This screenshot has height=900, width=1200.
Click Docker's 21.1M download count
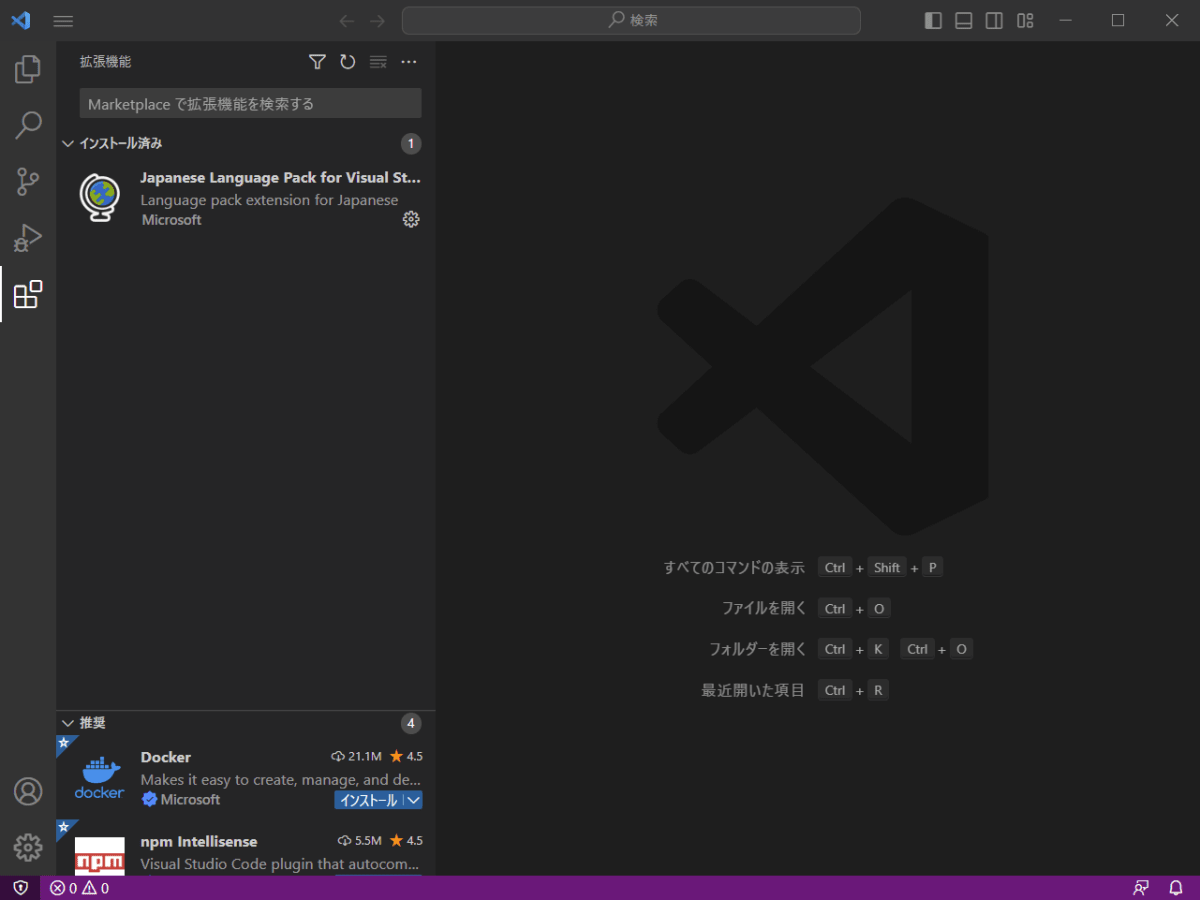pyautogui.click(x=357, y=756)
